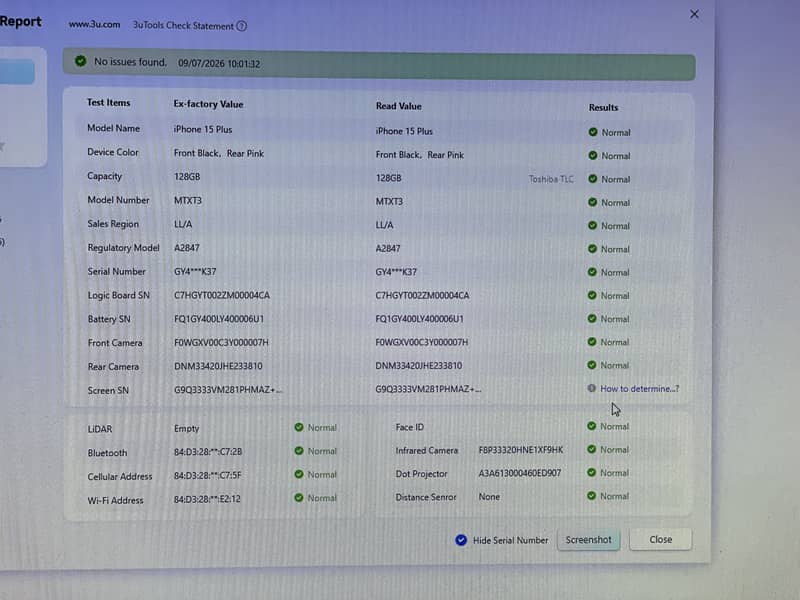Select Infrared Camera value F8P33320HNE1XF9HK
Viewport: 800px width, 600px height.
coord(520,450)
